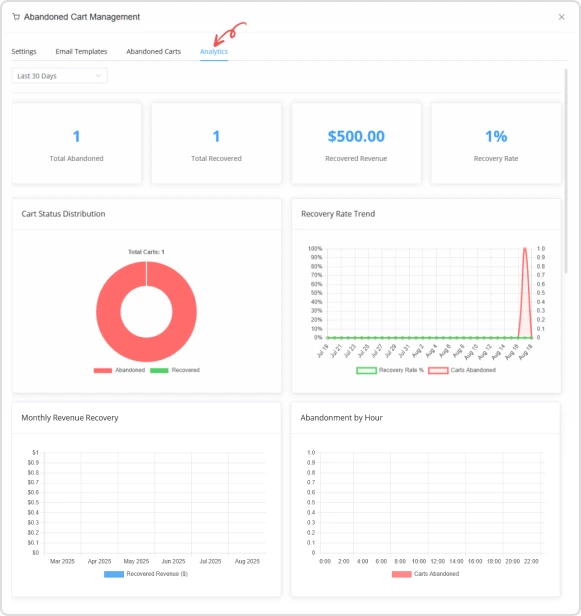The height and width of the screenshot is (616, 581).
Task: Click the Abandonment by Hour heading
Action: tap(342, 418)
